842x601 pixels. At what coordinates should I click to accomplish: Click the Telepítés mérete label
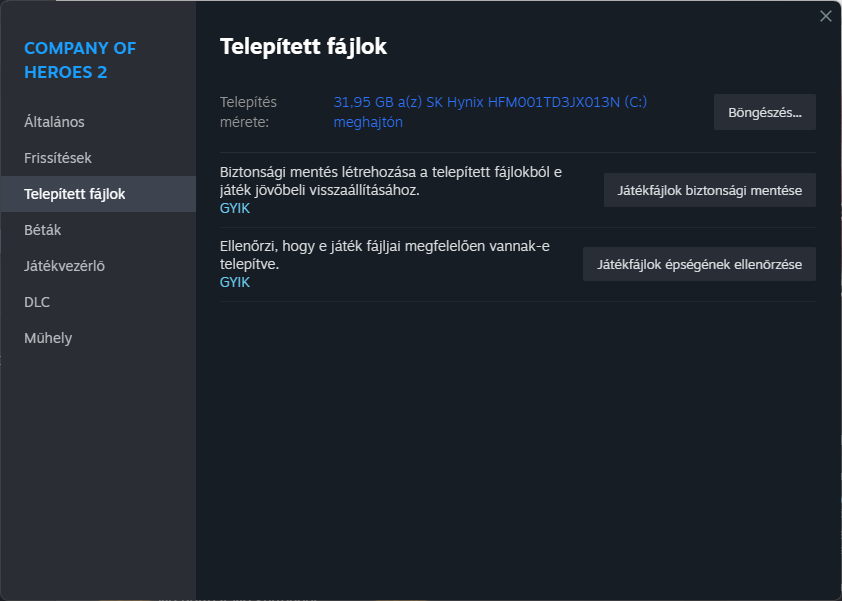click(x=248, y=112)
